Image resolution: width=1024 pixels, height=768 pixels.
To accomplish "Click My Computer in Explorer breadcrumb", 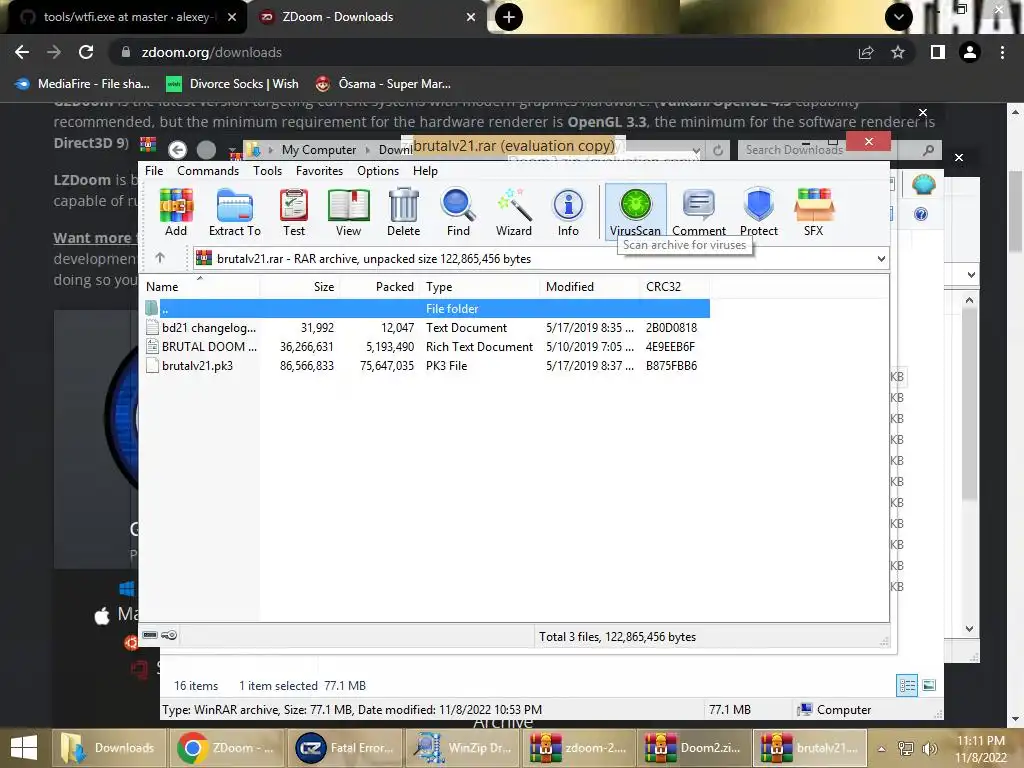I will click(319, 150).
